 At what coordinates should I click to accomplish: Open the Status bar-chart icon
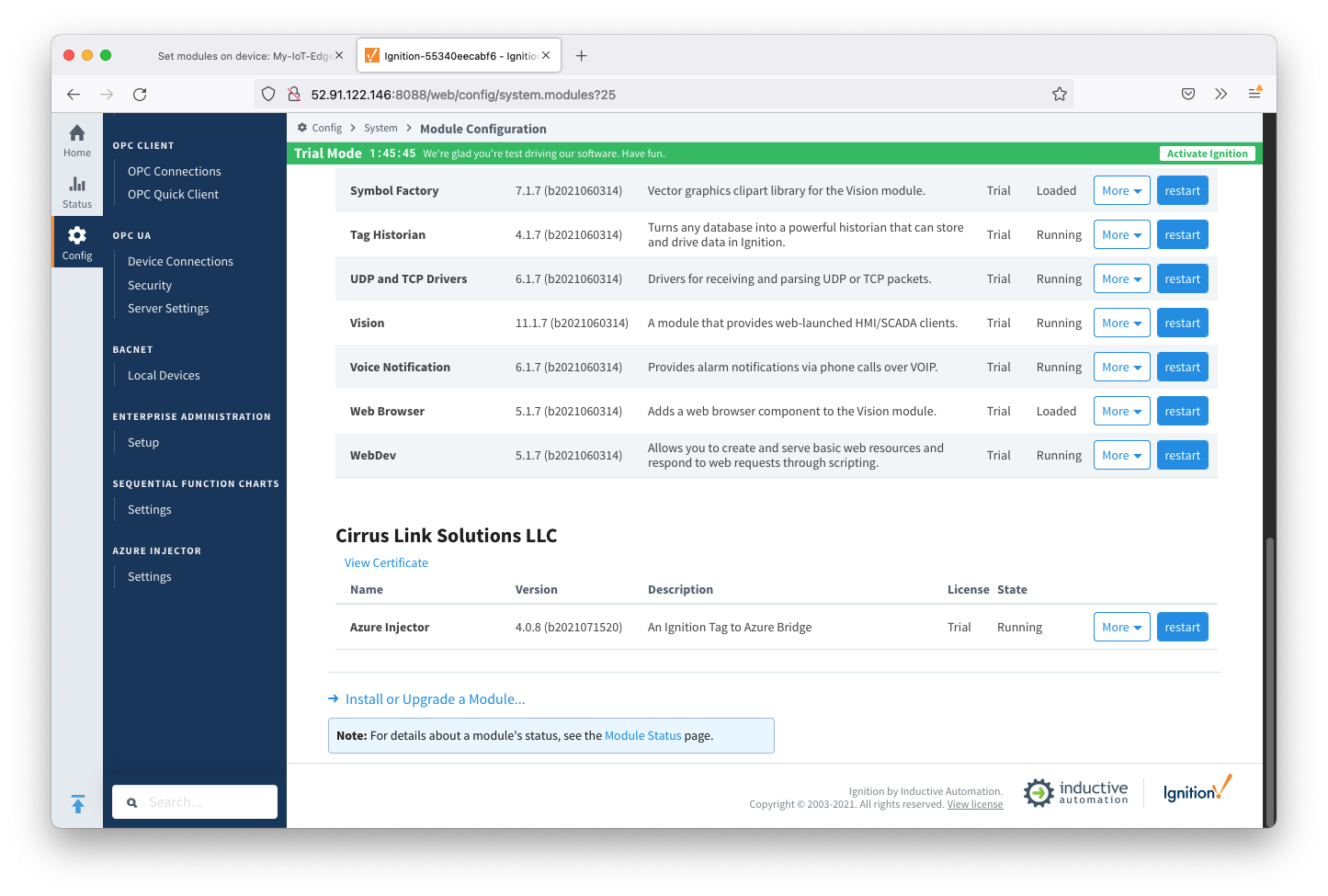pyautogui.click(x=77, y=191)
